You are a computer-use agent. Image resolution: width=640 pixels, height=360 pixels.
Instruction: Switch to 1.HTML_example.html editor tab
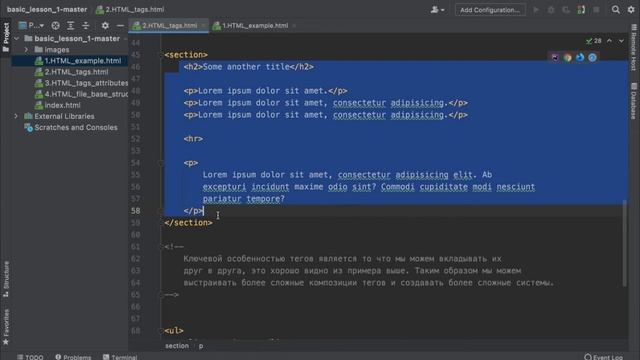pyautogui.click(x=255, y=26)
